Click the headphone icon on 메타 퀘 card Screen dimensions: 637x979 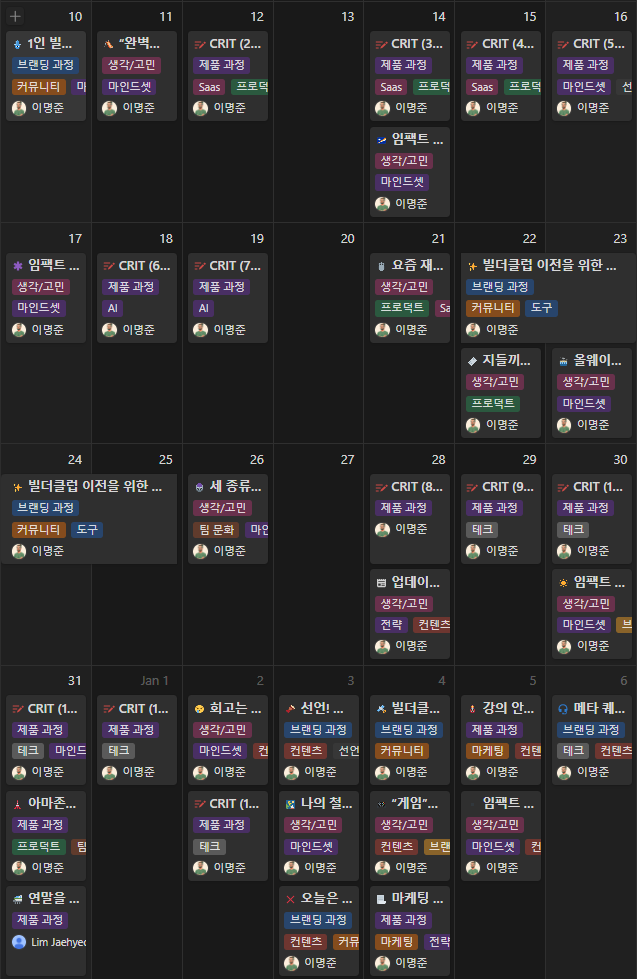(x=563, y=708)
